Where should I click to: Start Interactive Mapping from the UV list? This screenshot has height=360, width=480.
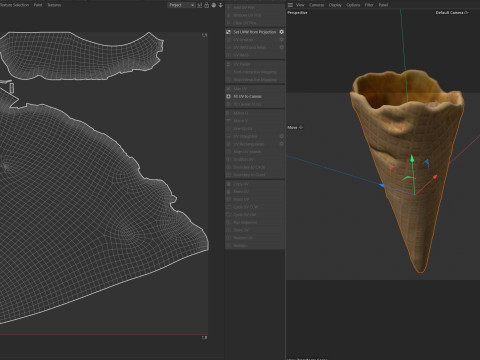click(255, 72)
